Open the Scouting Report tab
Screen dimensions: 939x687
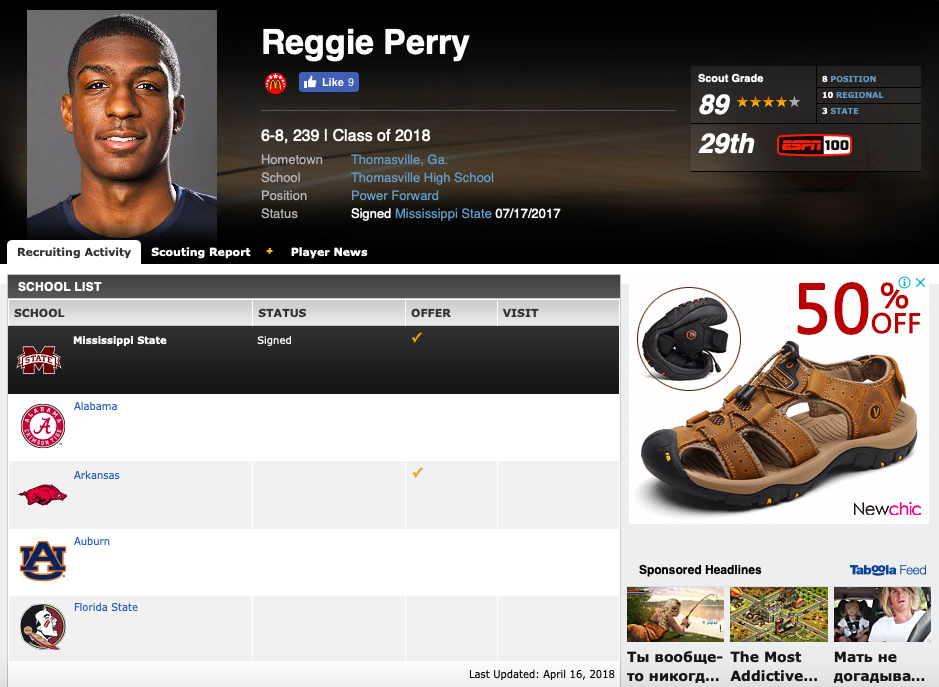pos(201,252)
